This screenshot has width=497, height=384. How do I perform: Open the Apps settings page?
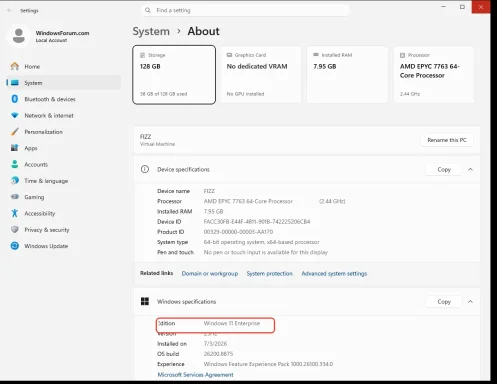point(63,148)
